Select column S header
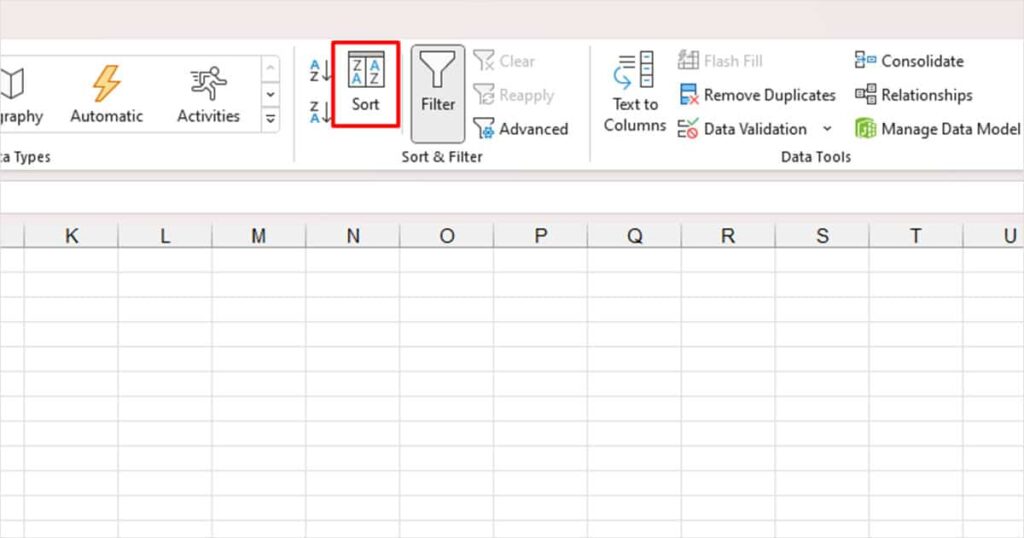This screenshot has height=538, width=1024. click(x=822, y=236)
